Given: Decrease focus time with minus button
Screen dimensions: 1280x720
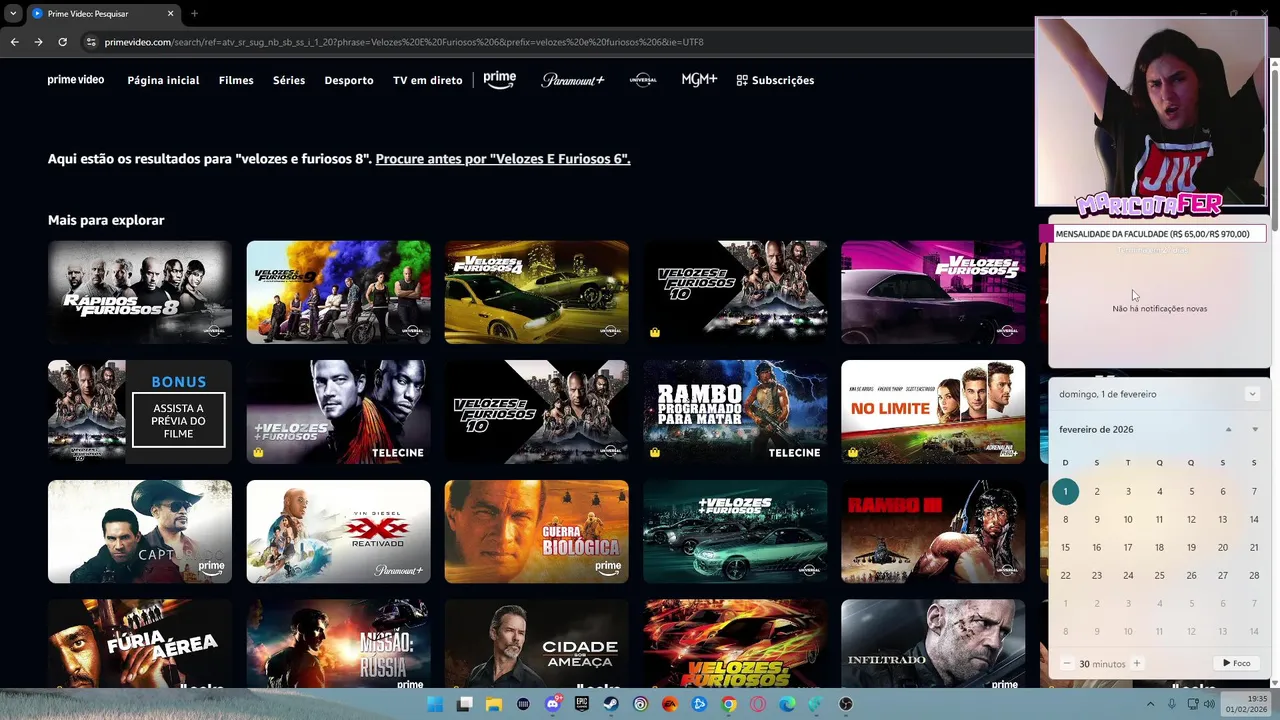Looking at the screenshot, I should (x=1067, y=664).
